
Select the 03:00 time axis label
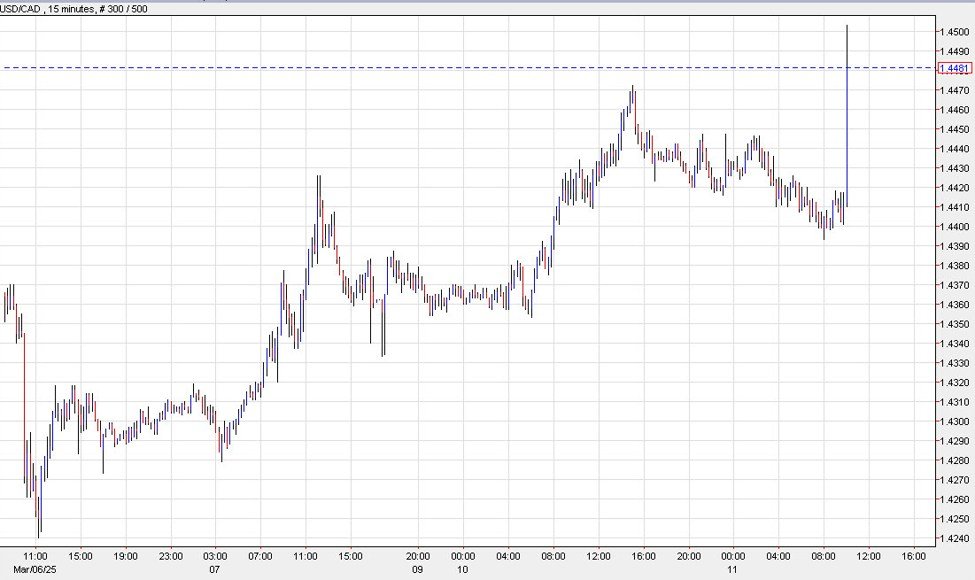pyautogui.click(x=216, y=555)
